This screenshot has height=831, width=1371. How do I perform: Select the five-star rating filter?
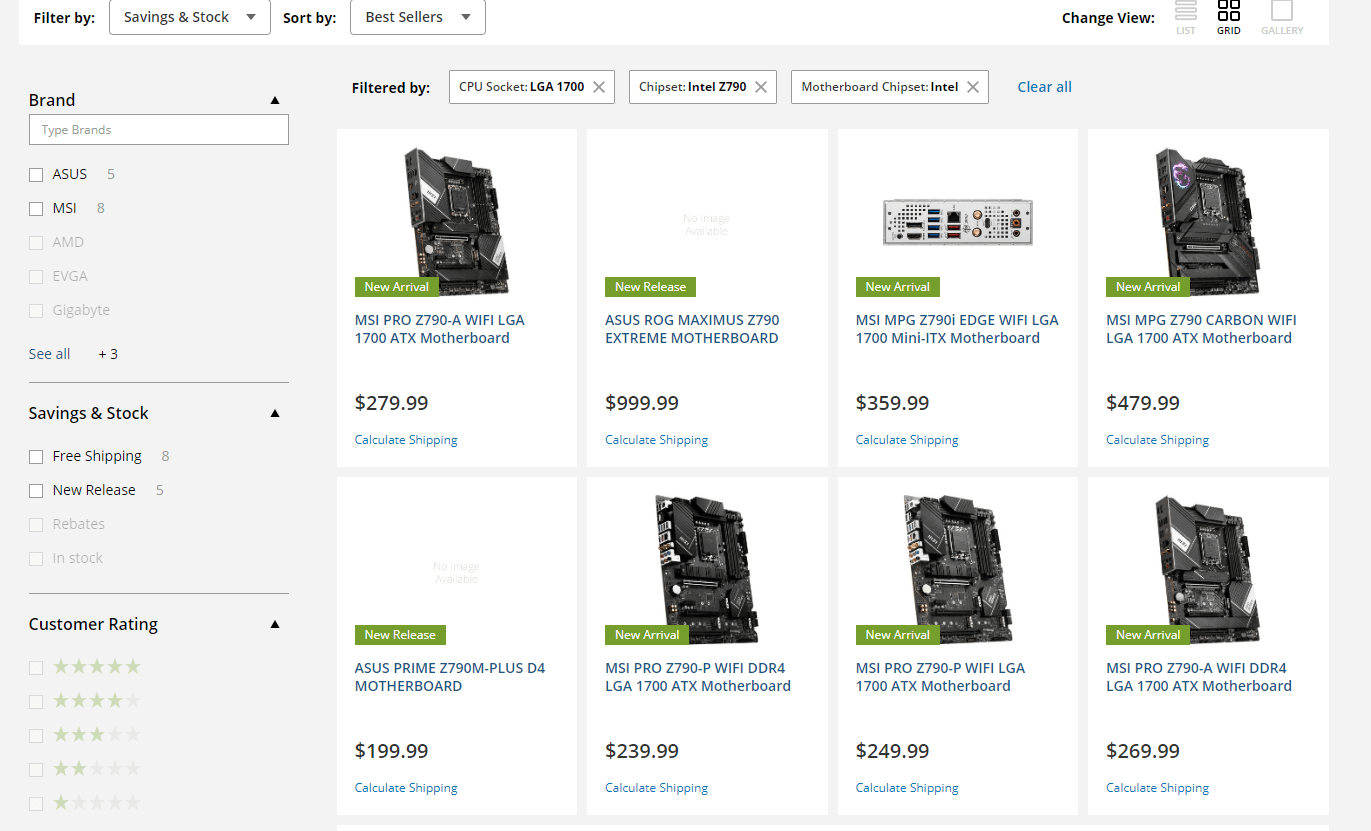(36, 668)
